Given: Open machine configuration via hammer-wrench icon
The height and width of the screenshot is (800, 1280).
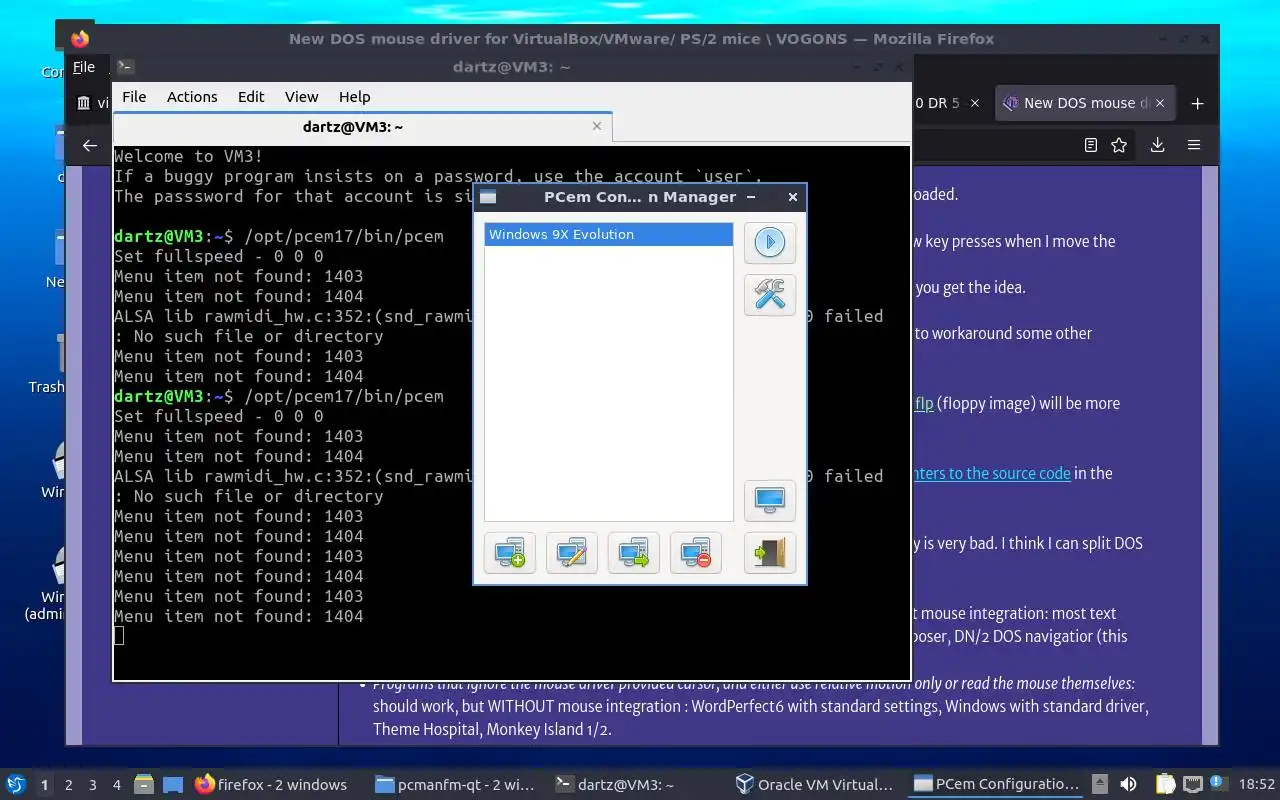Looking at the screenshot, I should [x=770, y=294].
